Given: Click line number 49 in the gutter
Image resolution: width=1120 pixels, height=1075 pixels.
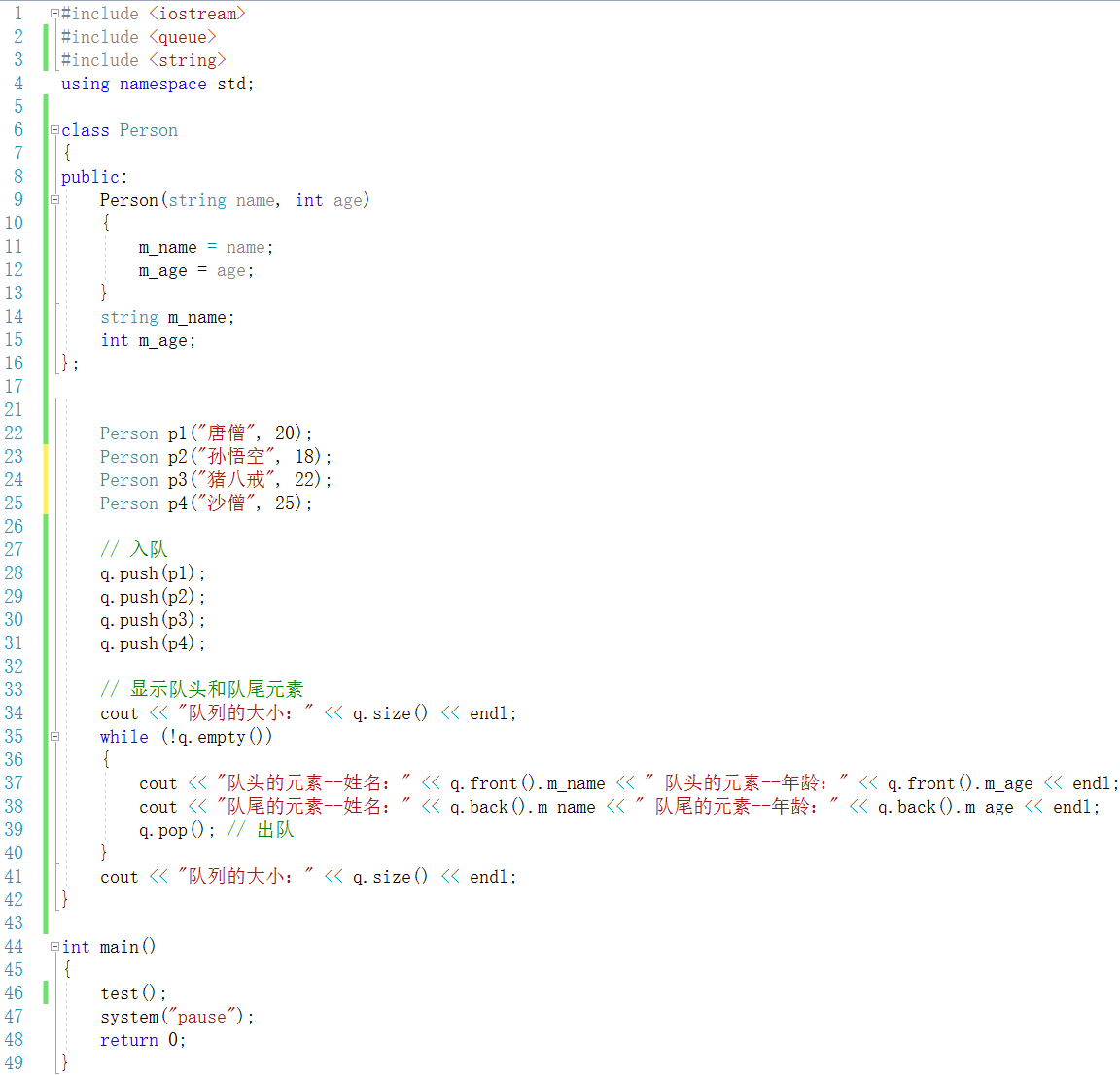Looking at the screenshot, I should click(x=14, y=1063).
